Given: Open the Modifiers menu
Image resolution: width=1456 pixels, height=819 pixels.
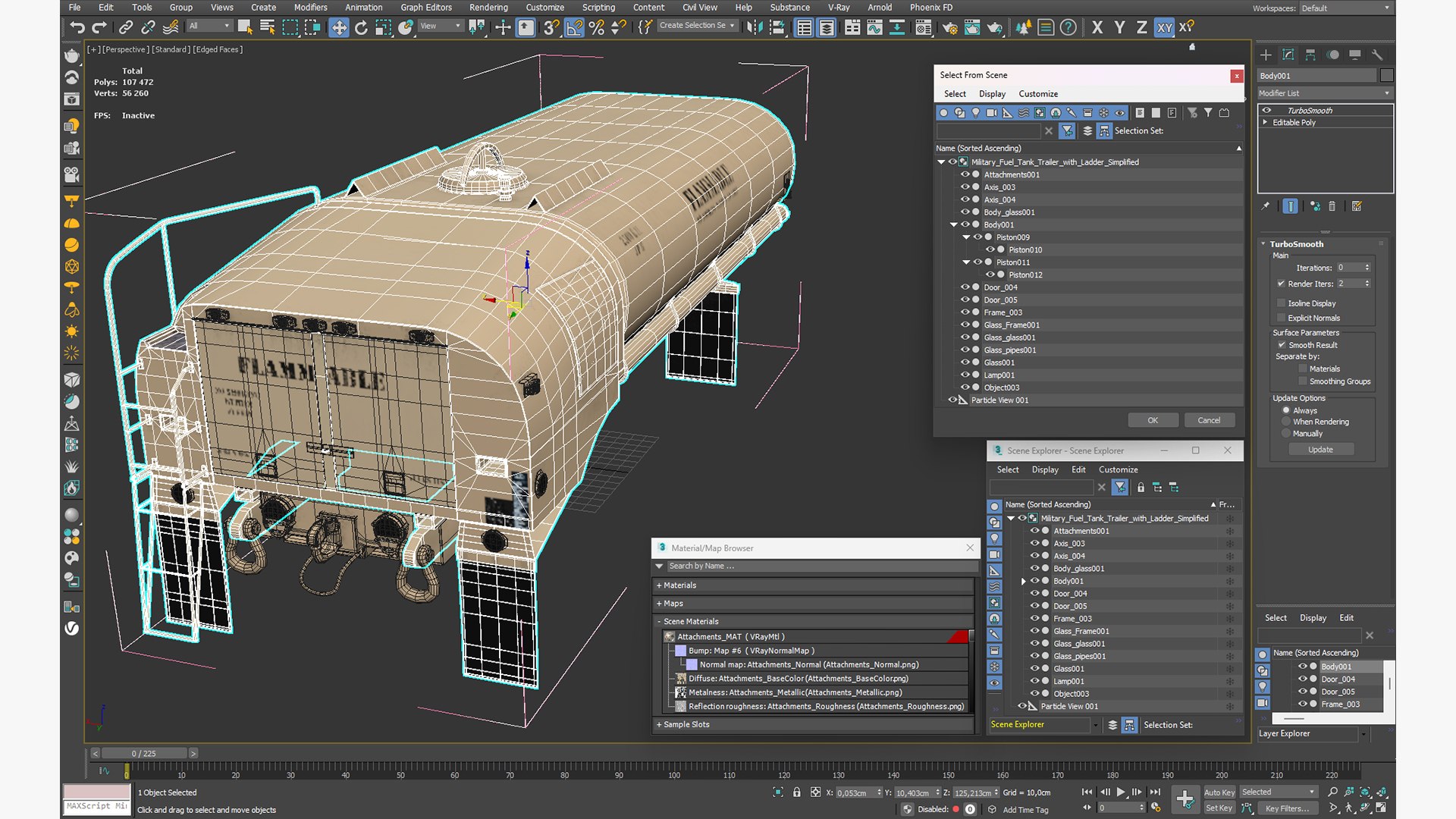Looking at the screenshot, I should coord(310,8).
